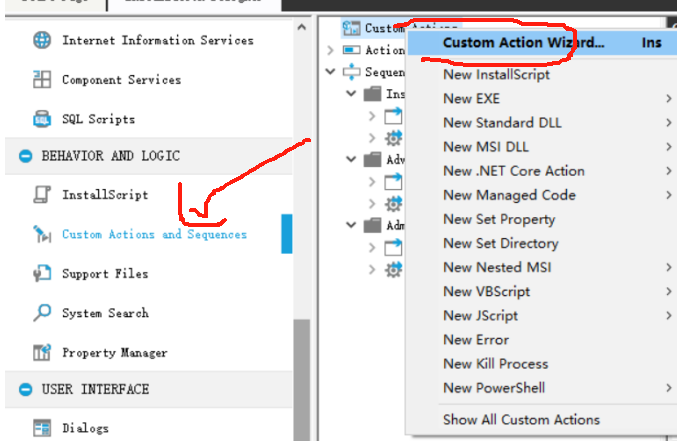
Task: Click the Adv folder icon in tree
Action: tap(372, 159)
